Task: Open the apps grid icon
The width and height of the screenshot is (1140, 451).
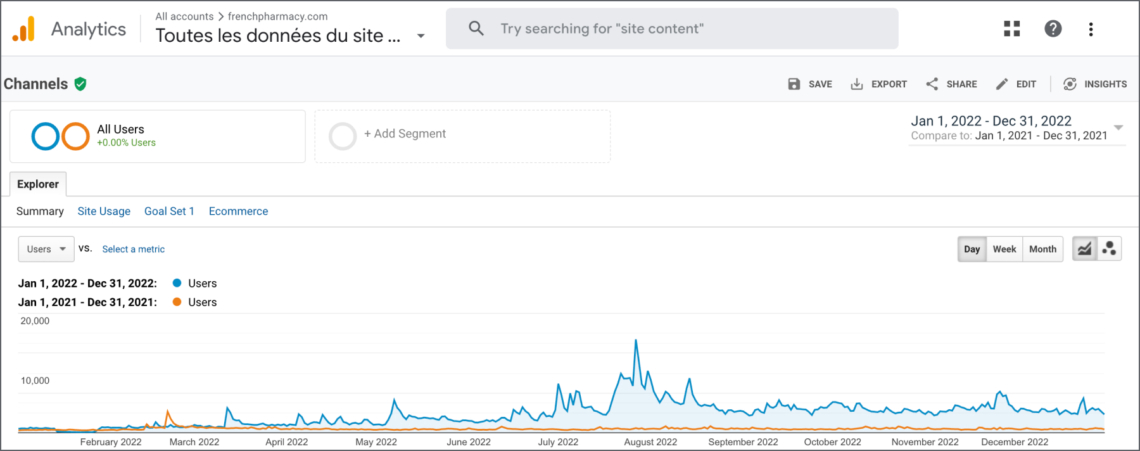Action: pos(1011,29)
